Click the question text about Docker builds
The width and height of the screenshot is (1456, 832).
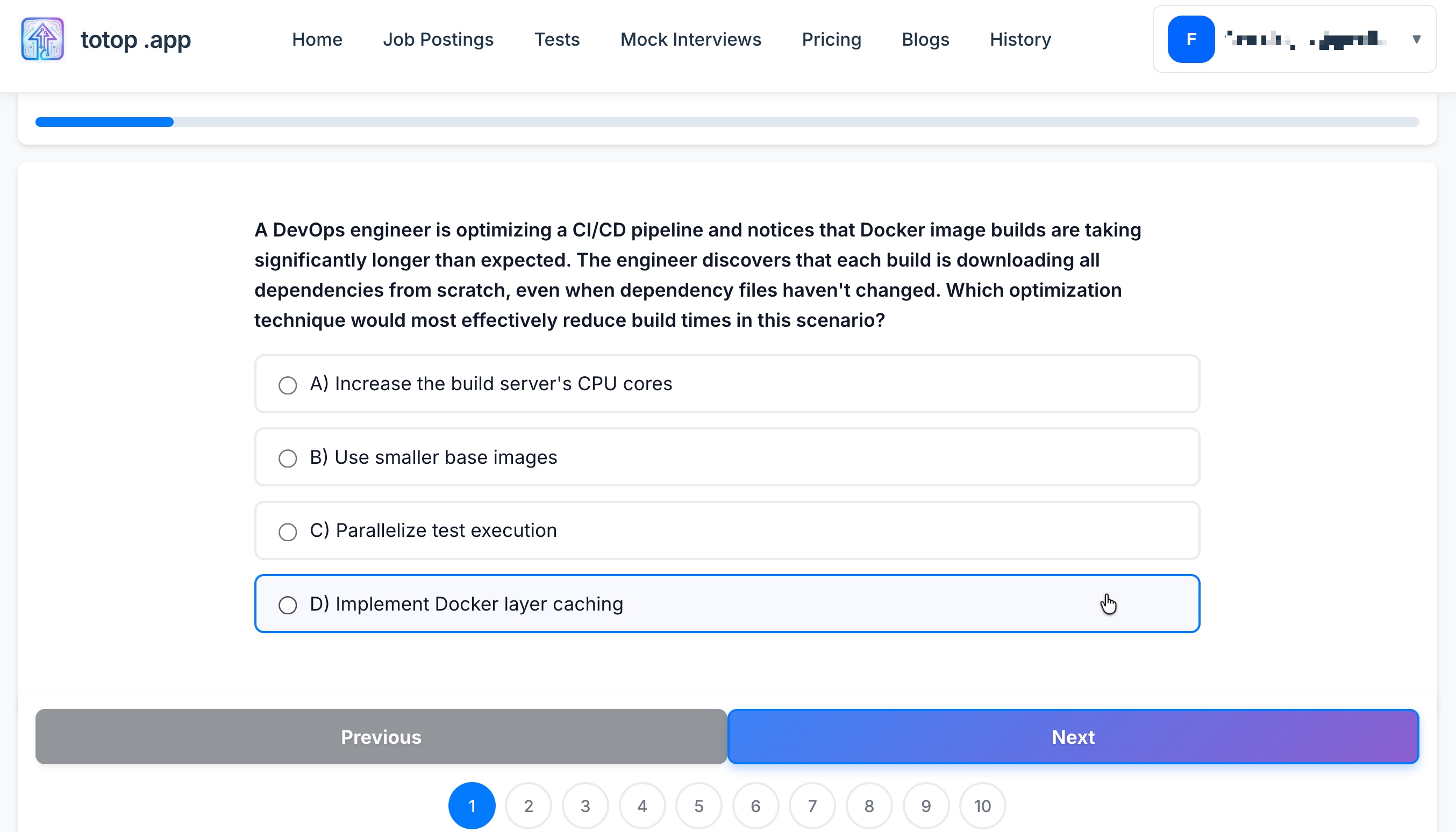click(697, 275)
